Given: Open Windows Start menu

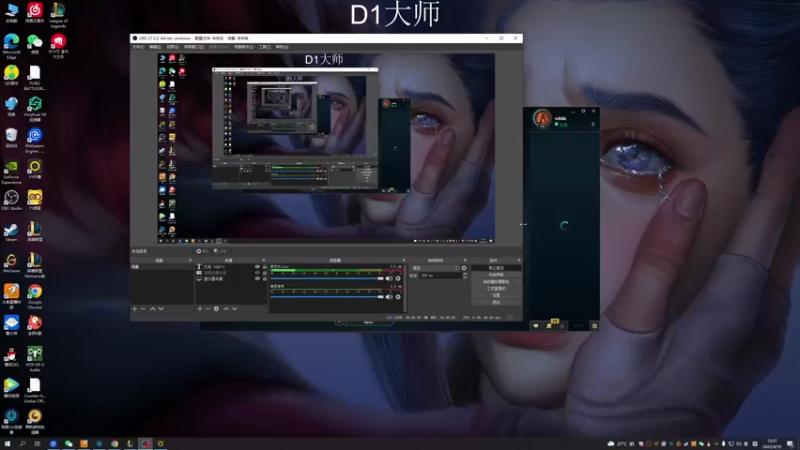Looking at the screenshot, I should tap(7, 444).
